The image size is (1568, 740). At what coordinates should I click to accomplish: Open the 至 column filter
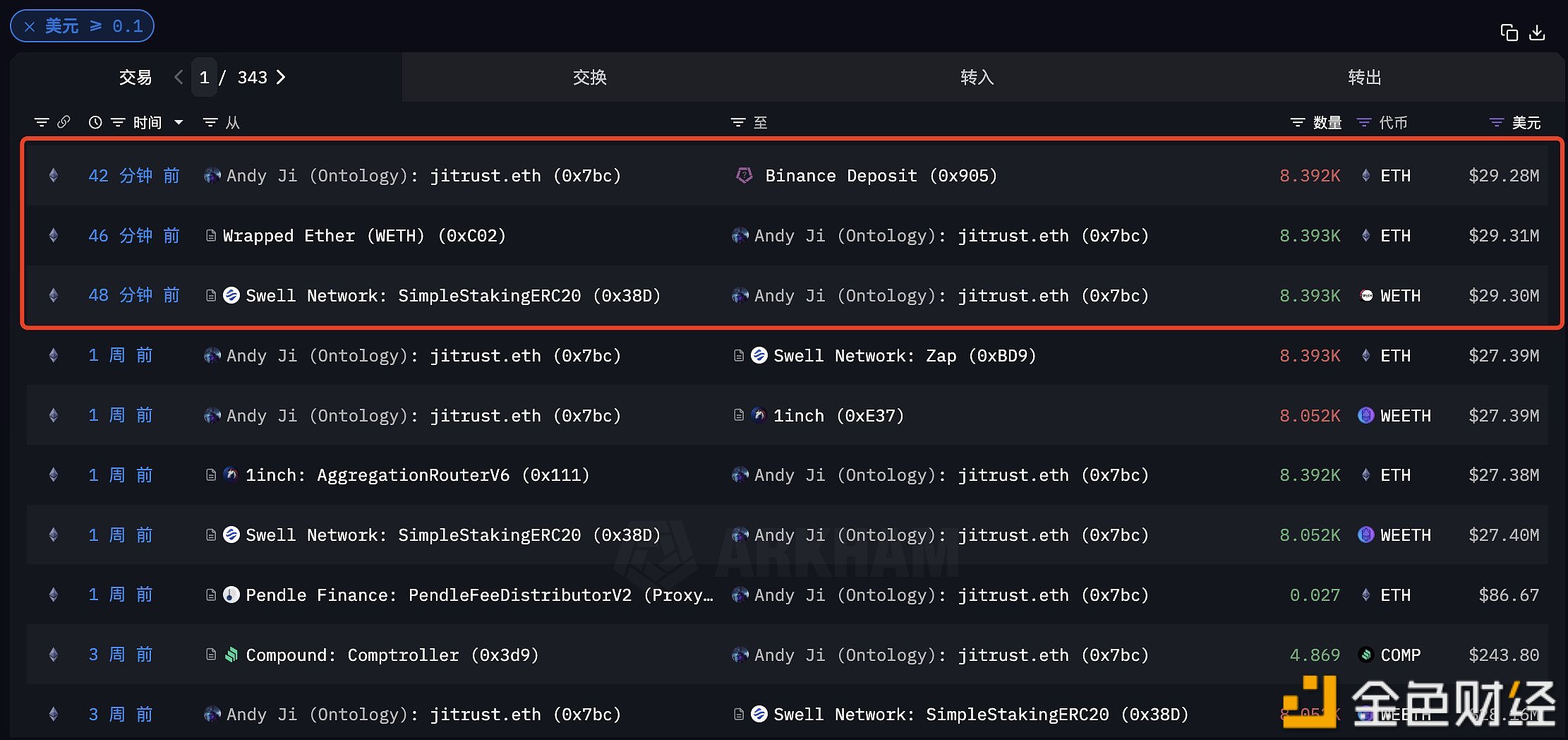click(737, 123)
